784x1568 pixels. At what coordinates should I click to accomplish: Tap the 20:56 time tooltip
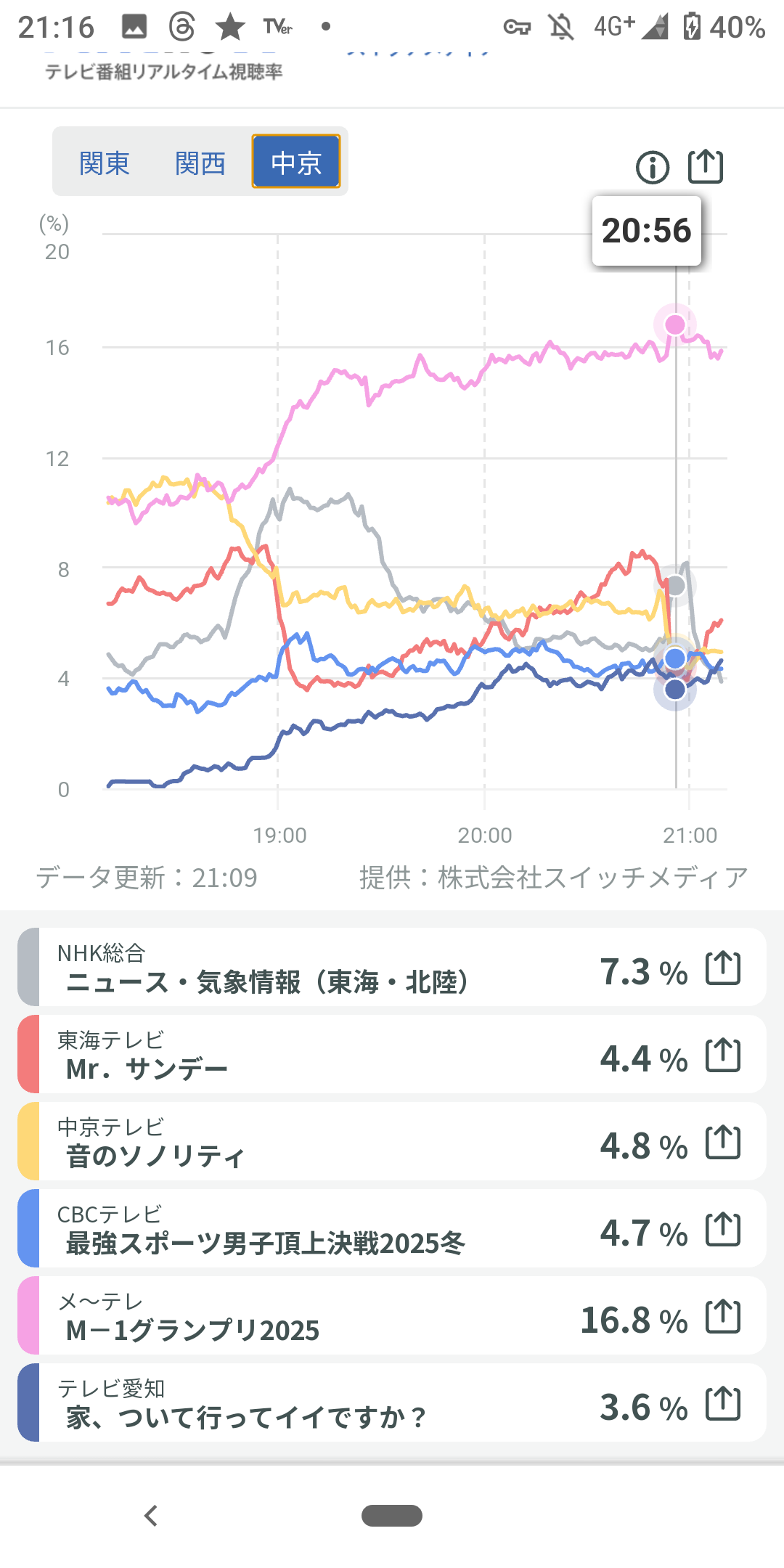(646, 231)
